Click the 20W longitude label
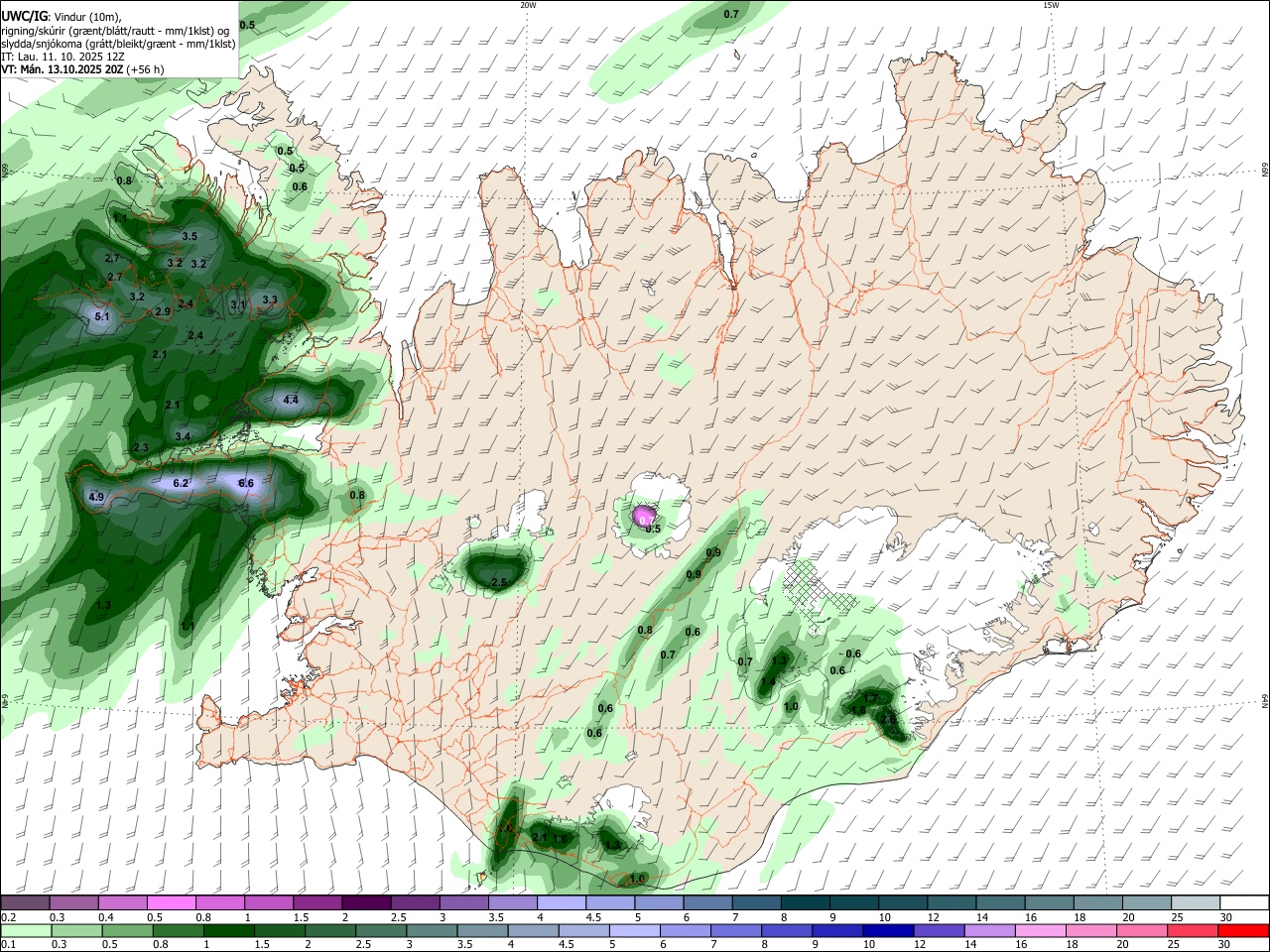This screenshot has height=952, width=1270. pos(529,5)
